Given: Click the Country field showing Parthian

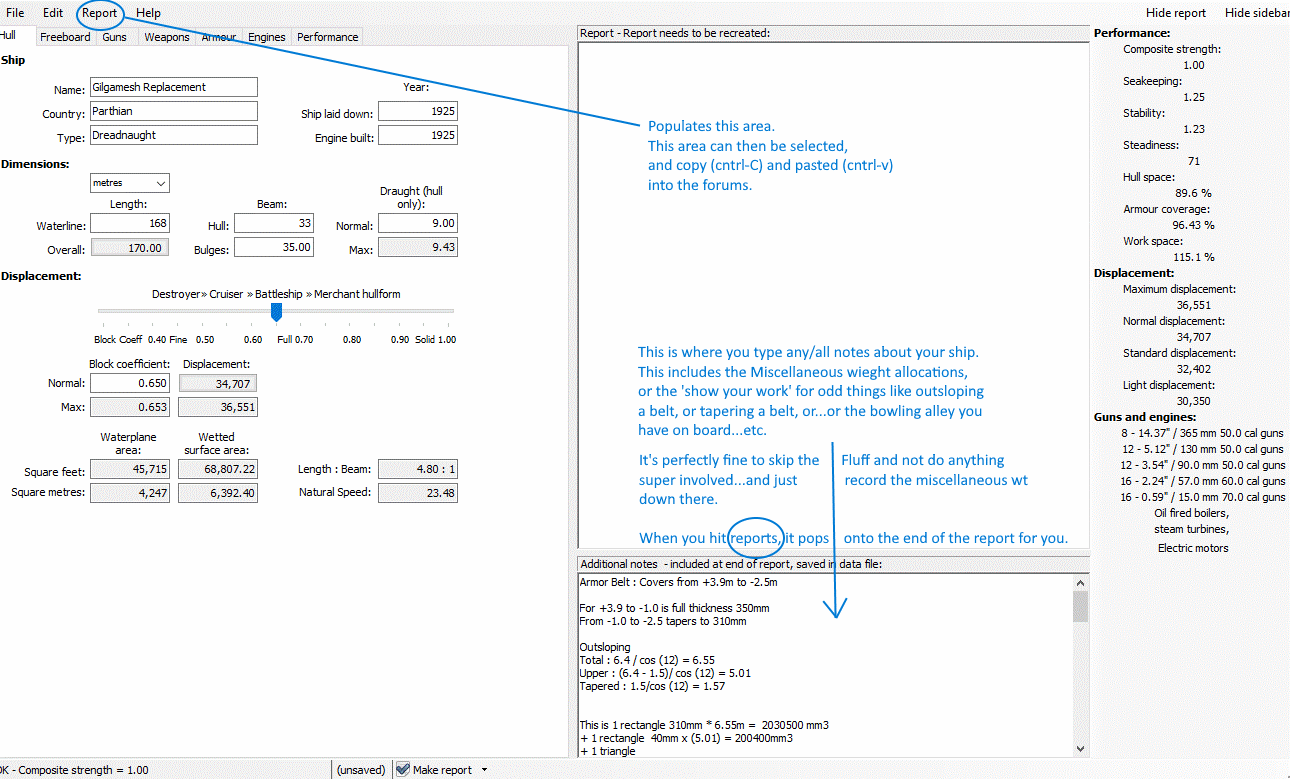Looking at the screenshot, I should coord(173,111).
